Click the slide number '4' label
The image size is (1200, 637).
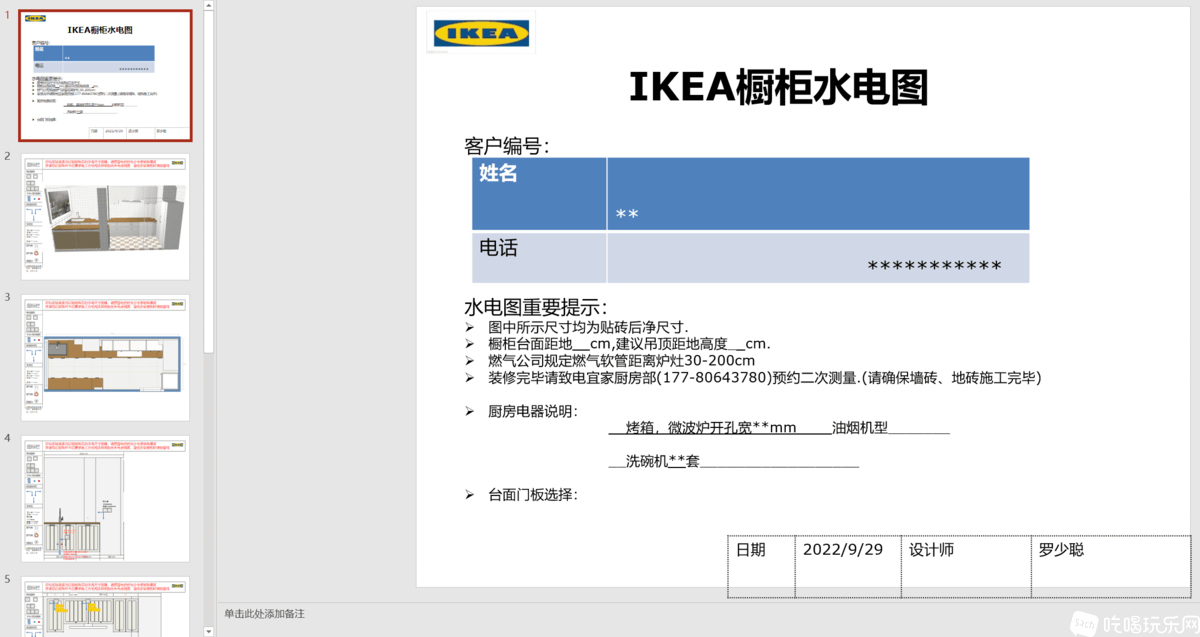[7, 439]
